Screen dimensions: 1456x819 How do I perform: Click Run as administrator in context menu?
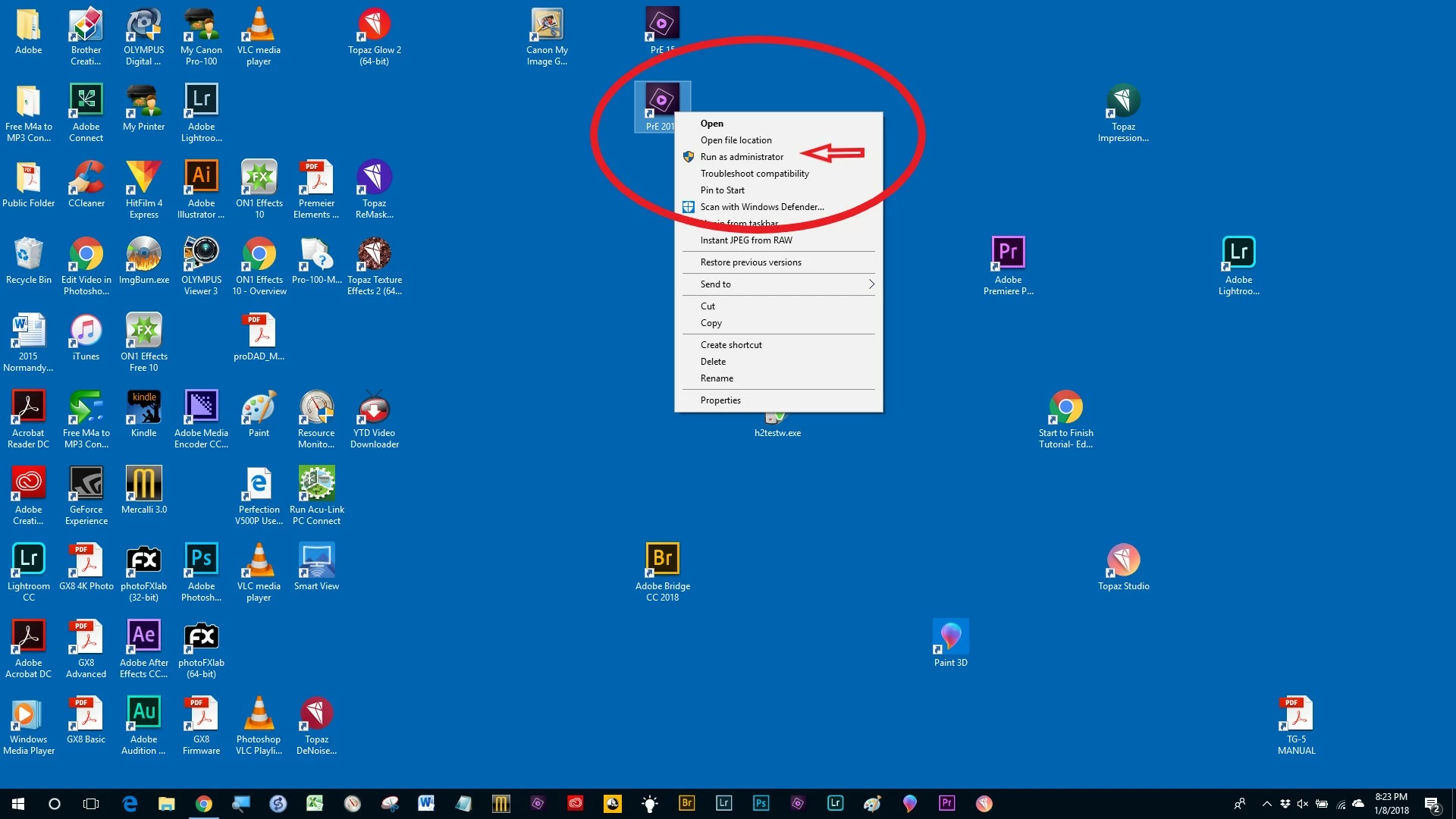pyautogui.click(x=742, y=157)
